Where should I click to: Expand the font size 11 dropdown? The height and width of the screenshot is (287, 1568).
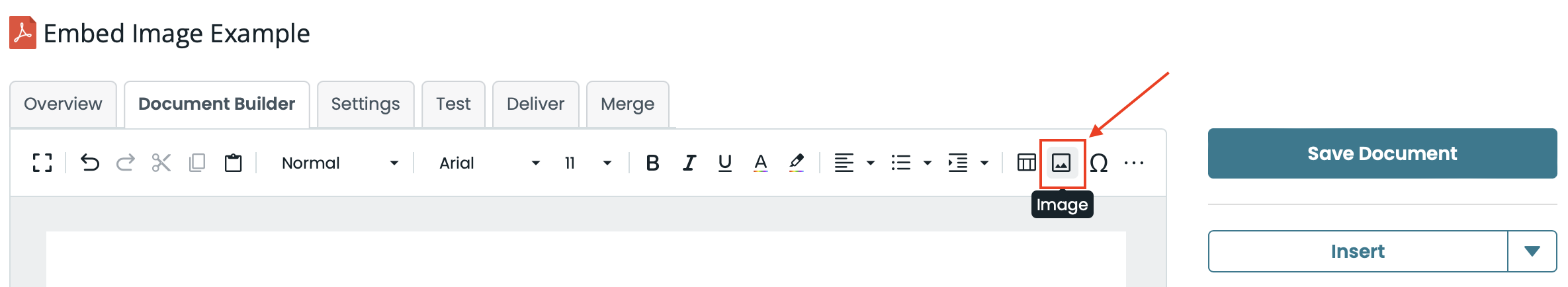click(x=588, y=163)
